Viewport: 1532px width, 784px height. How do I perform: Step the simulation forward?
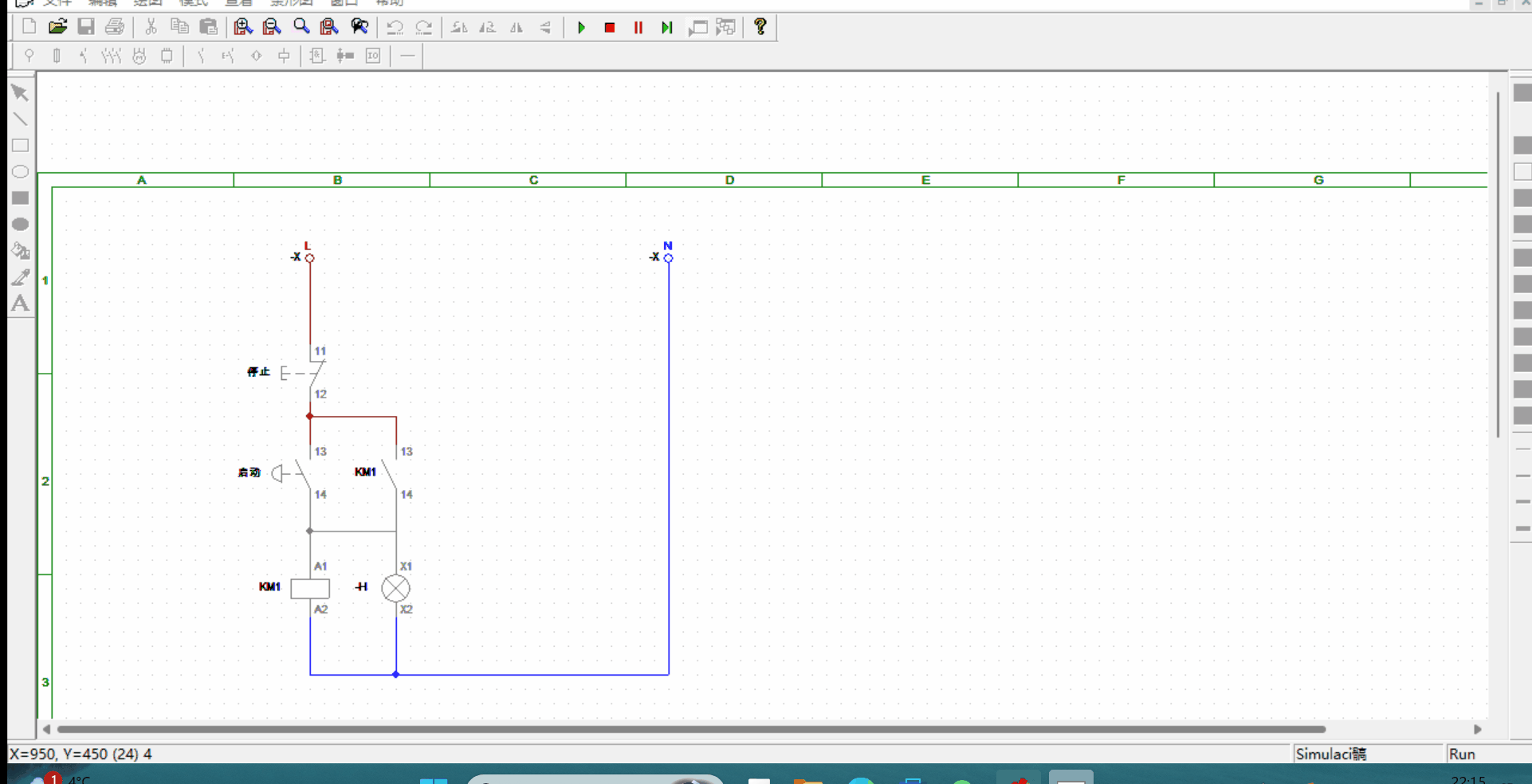click(x=667, y=28)
